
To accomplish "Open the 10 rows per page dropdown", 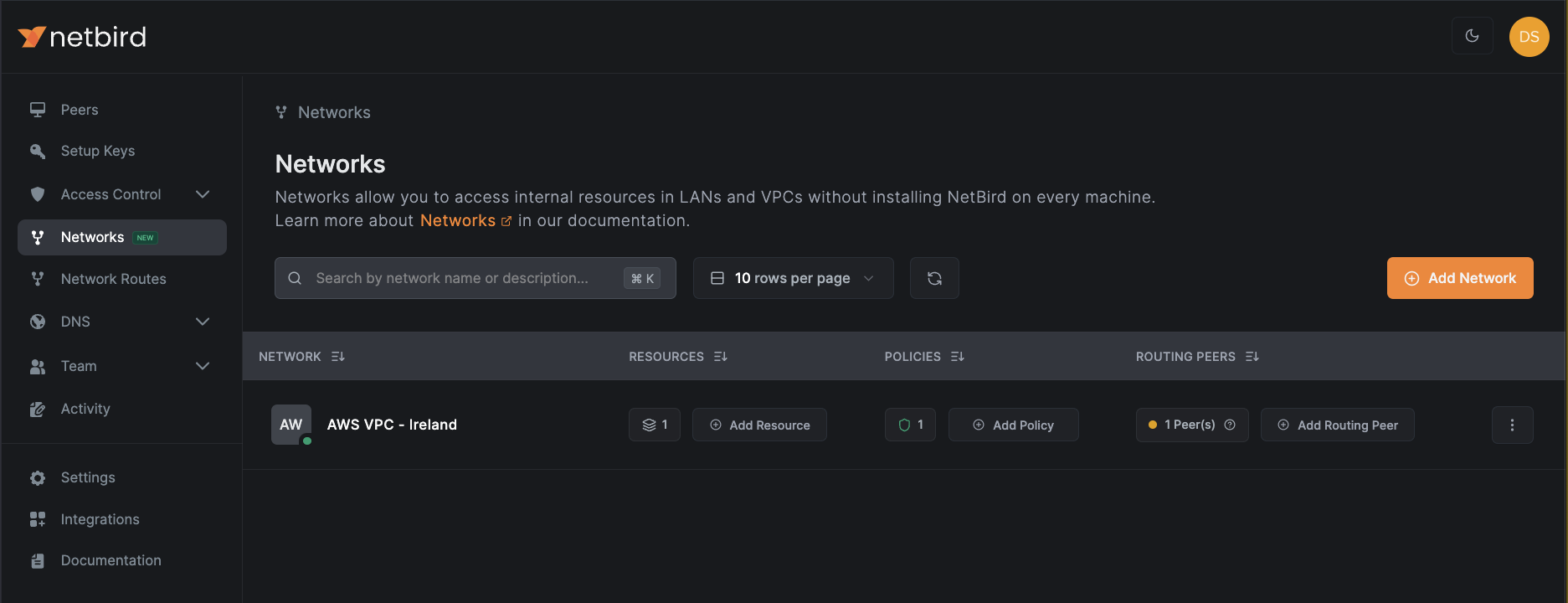I will click(793, 278).
